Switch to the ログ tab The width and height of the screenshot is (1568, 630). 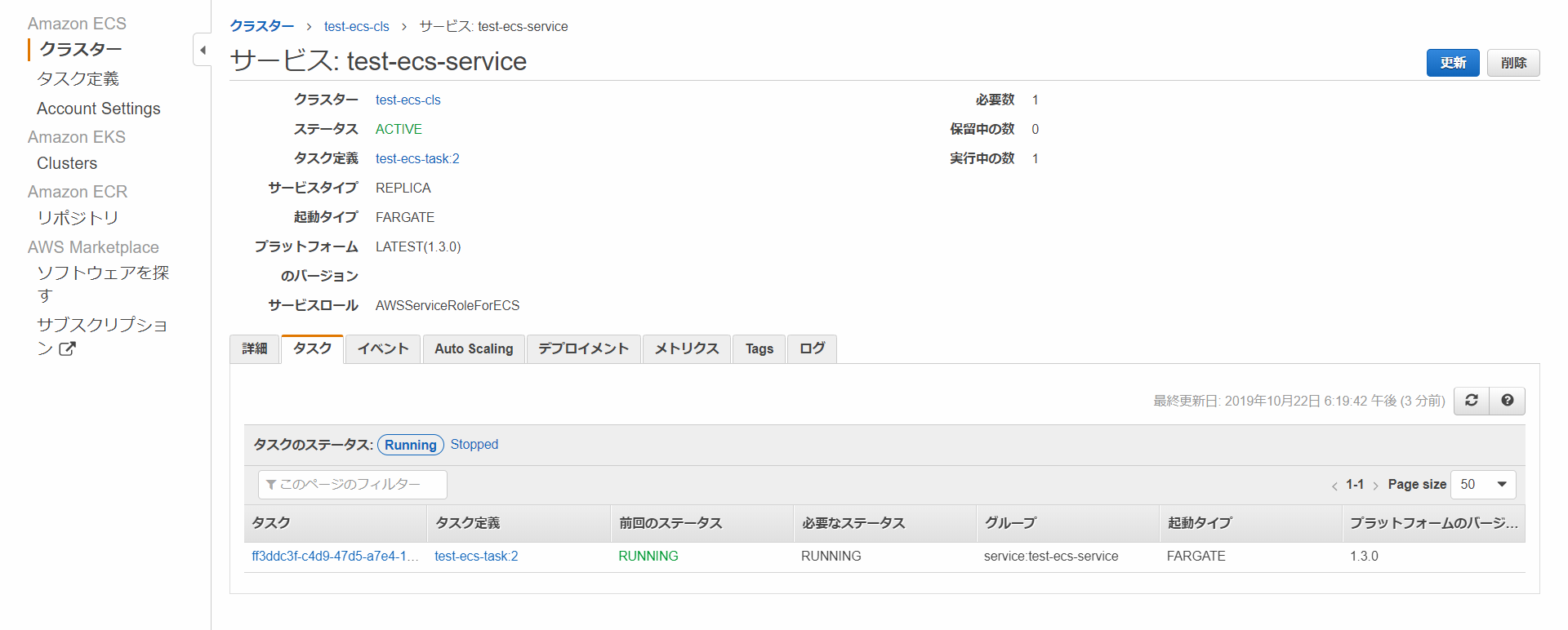[x=812, y=349]
